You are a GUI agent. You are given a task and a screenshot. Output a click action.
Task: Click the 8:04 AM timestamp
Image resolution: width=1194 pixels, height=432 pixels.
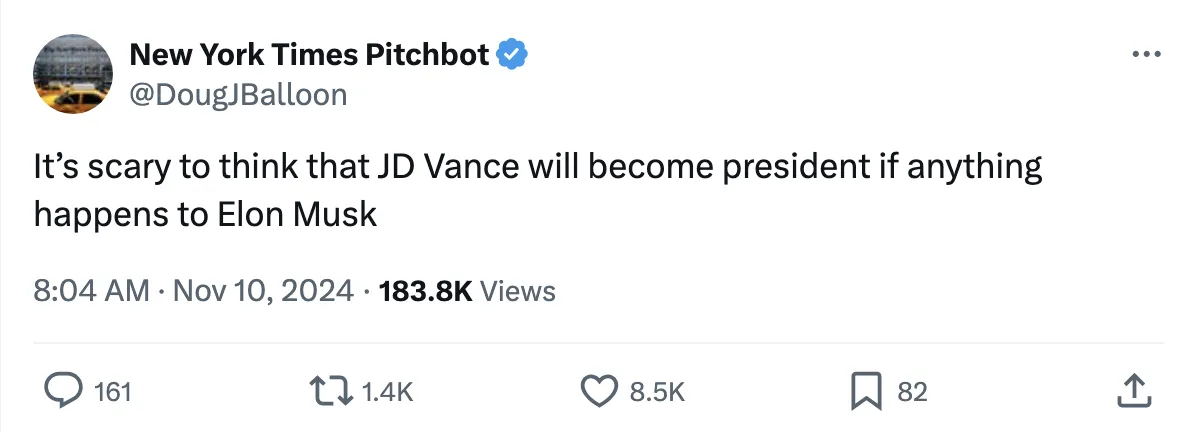[x=90, y=291]
